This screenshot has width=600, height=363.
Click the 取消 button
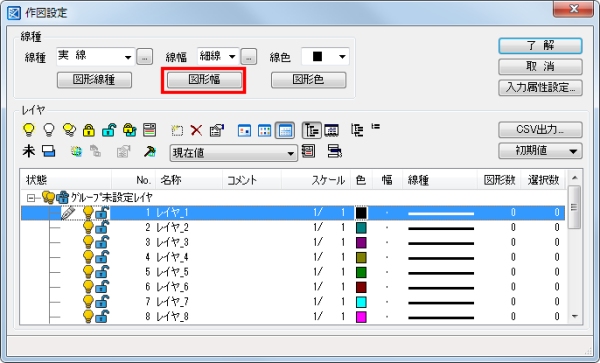540,67
